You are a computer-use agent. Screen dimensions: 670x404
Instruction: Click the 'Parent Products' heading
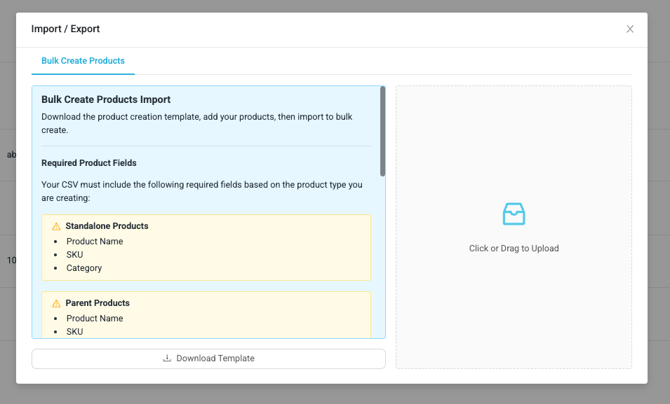[x=97, y=303]
